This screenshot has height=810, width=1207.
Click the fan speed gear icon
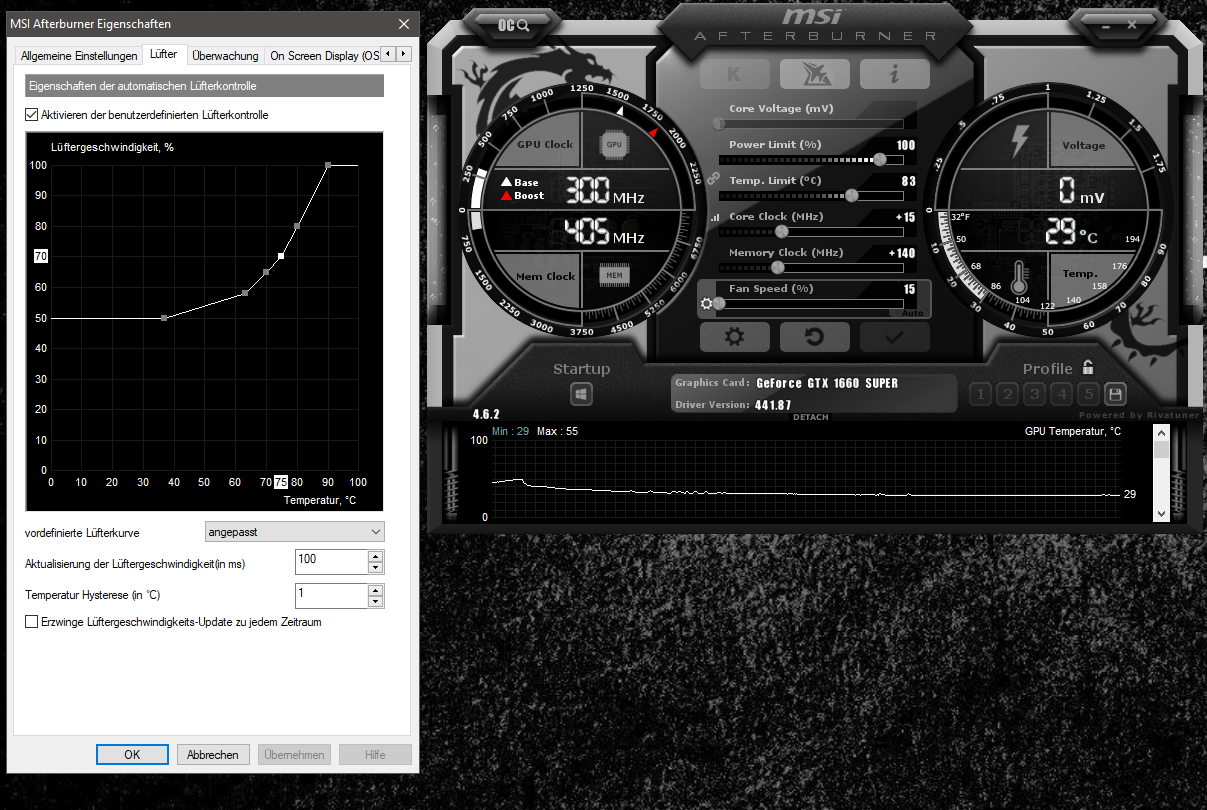(707, 304)
